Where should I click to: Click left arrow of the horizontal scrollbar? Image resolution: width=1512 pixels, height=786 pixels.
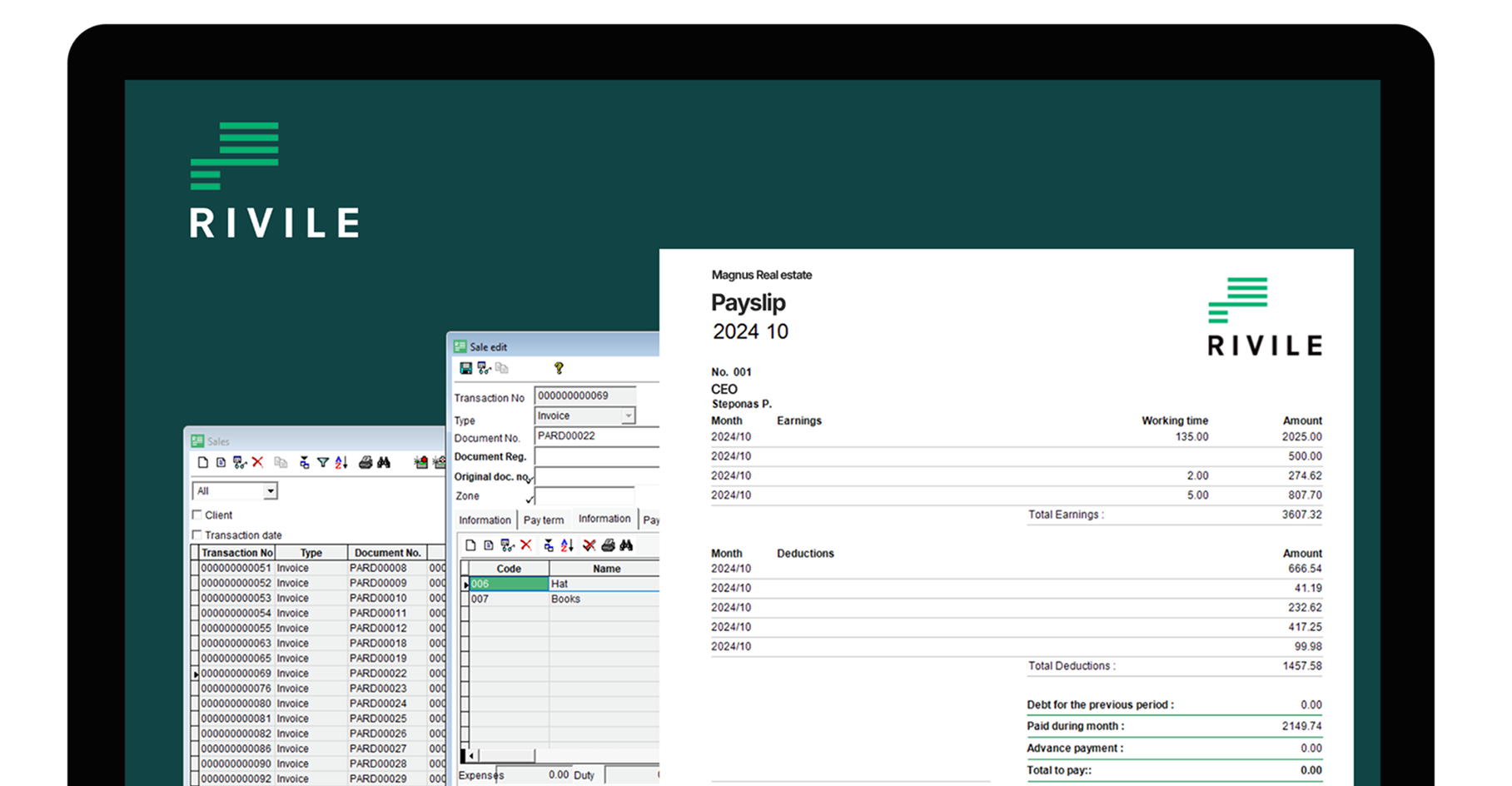tap(471, 756)
